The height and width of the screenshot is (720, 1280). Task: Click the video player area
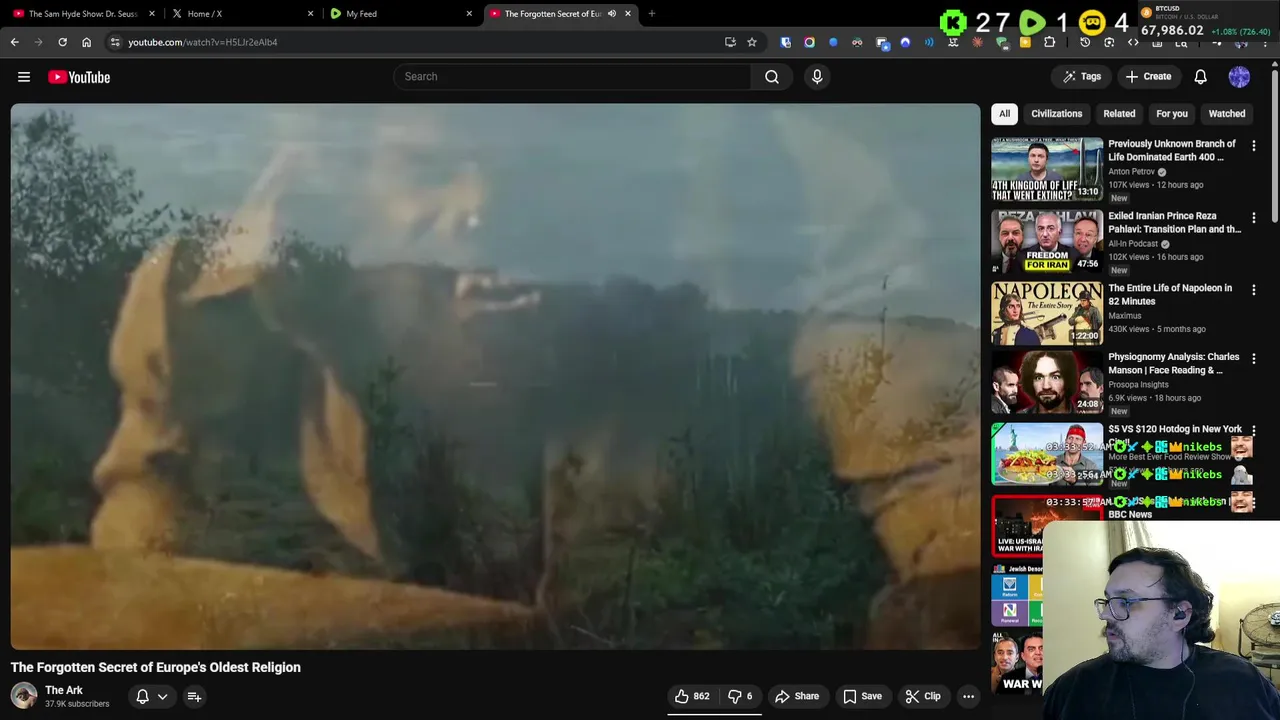click(495, 377)
